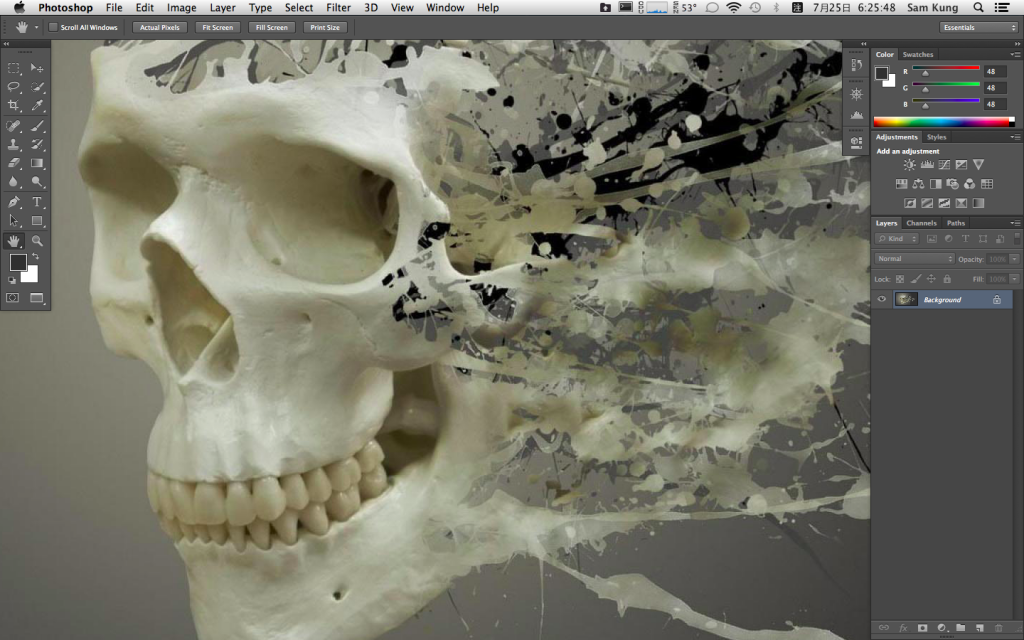Click the Fit Screen button

point(217,27)
